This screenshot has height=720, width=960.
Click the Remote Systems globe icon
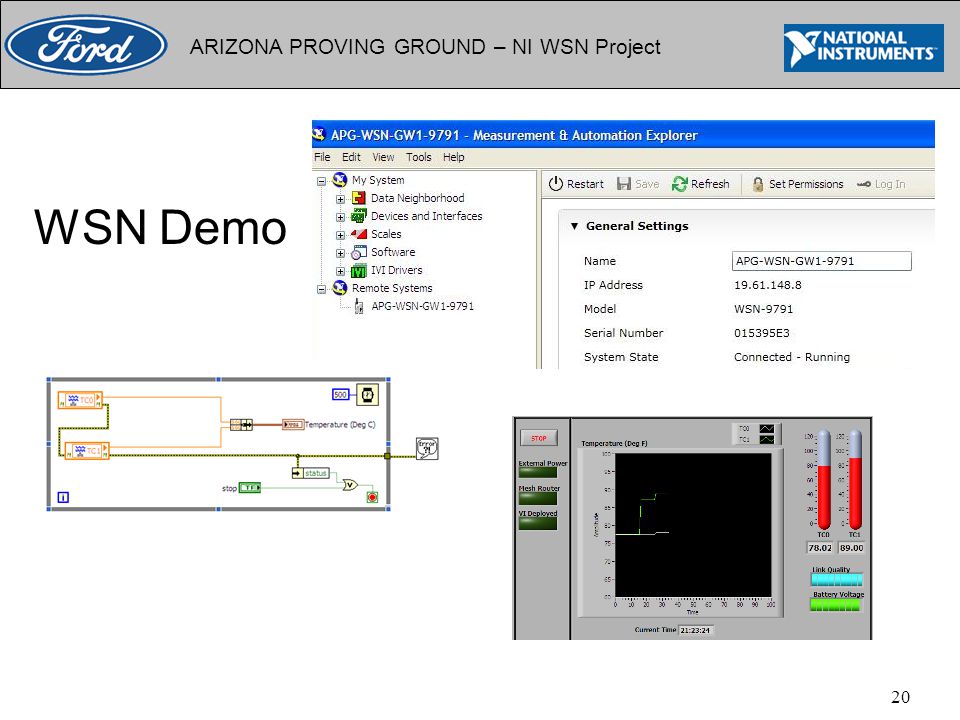click(x=340, y=288)
